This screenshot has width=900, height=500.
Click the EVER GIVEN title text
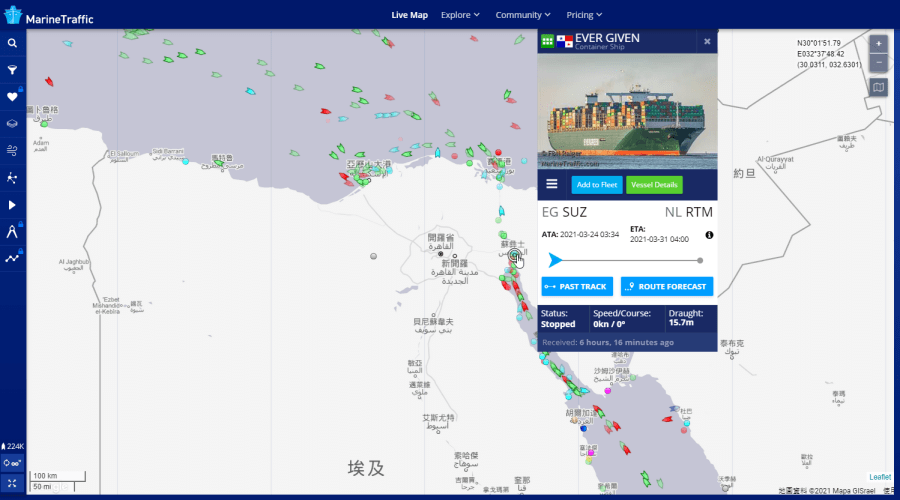click(607, 38)
